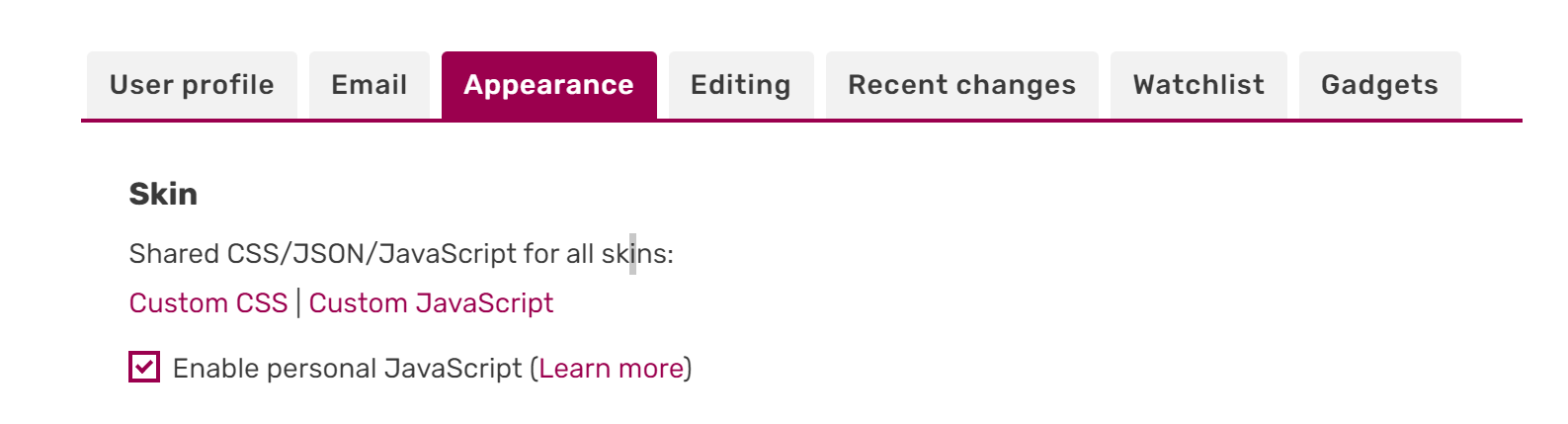Uncheck the Enable personal JavaScript checkbox
This screenshot has width=1568, height=424.
coord(144,368)
